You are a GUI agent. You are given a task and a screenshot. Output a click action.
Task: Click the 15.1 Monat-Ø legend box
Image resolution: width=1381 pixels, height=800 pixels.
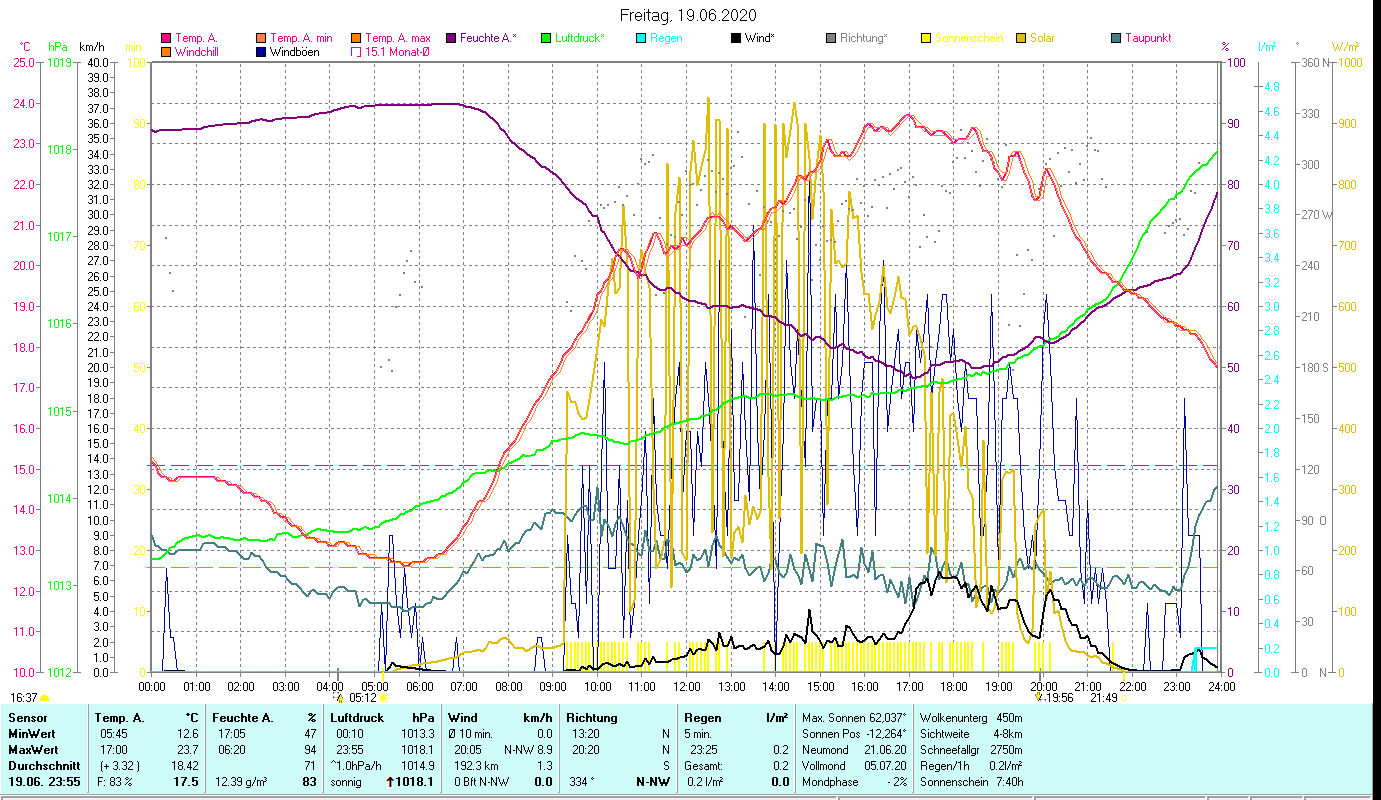(x=355, y=51)
